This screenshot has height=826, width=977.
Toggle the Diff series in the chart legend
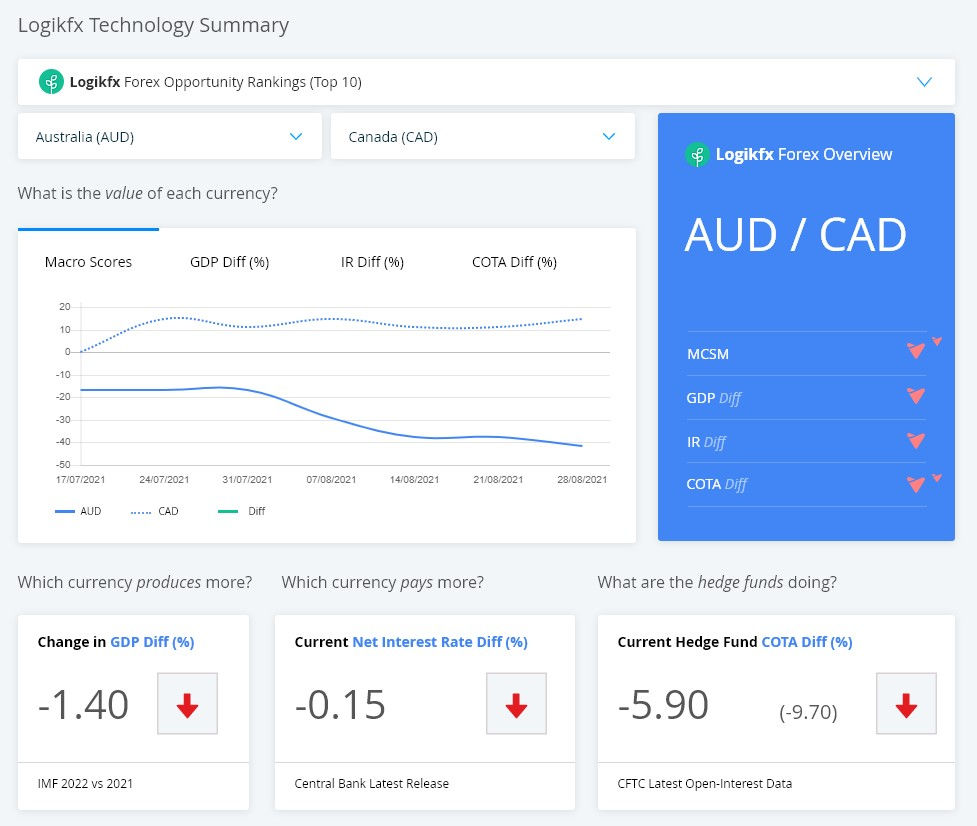(x=242, y=511)
